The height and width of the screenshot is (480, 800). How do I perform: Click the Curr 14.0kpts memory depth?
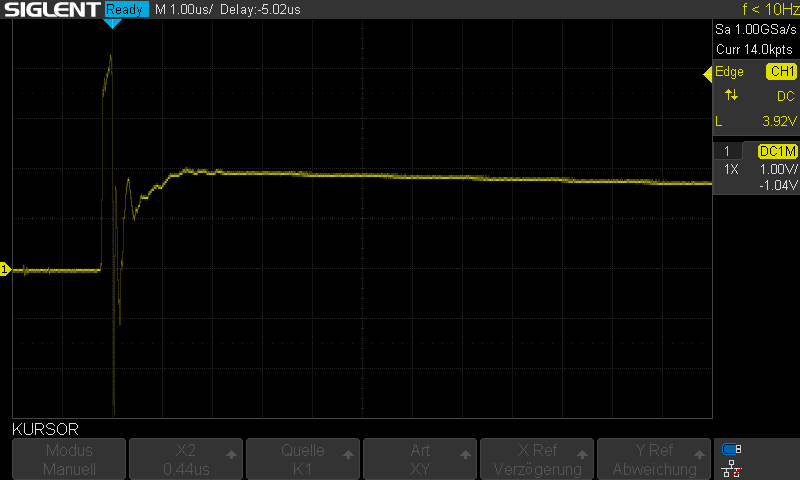(x=754, y=49)
